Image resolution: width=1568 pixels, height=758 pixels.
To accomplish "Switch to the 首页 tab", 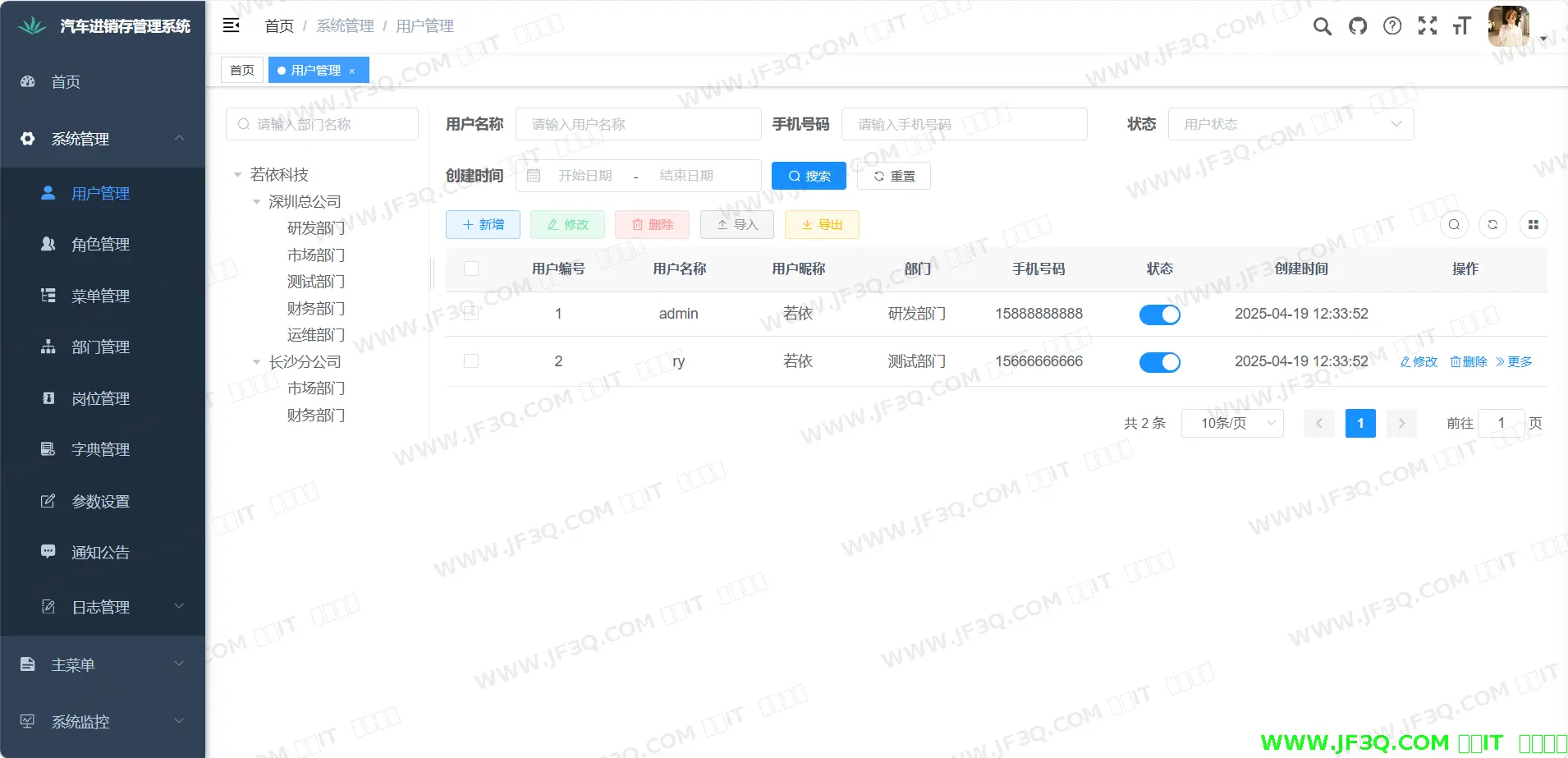I will point(242,71).
